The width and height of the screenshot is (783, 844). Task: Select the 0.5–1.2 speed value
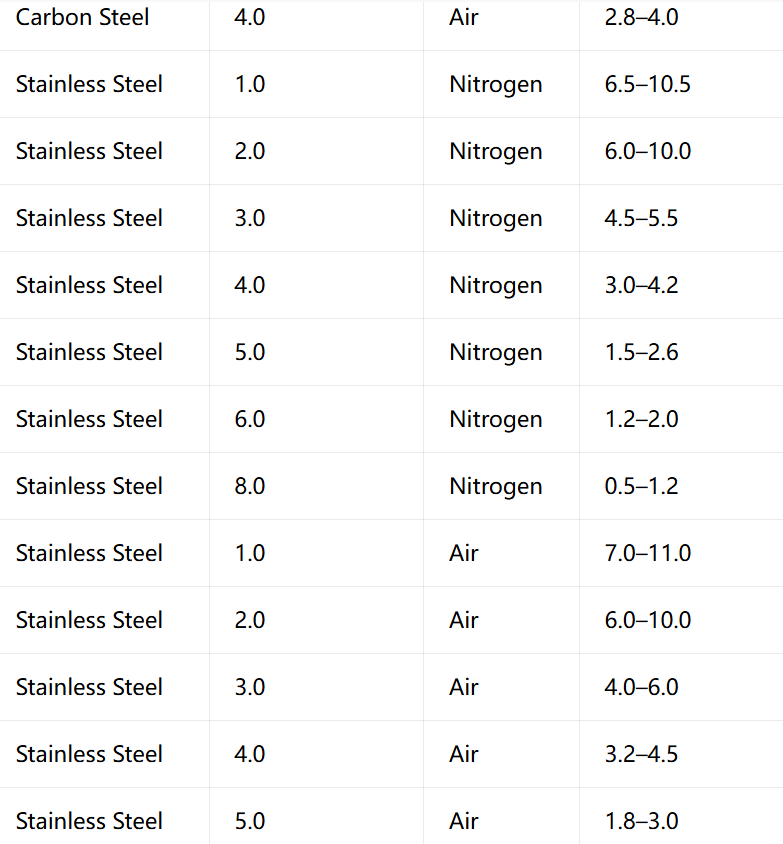tap(641, 487)
